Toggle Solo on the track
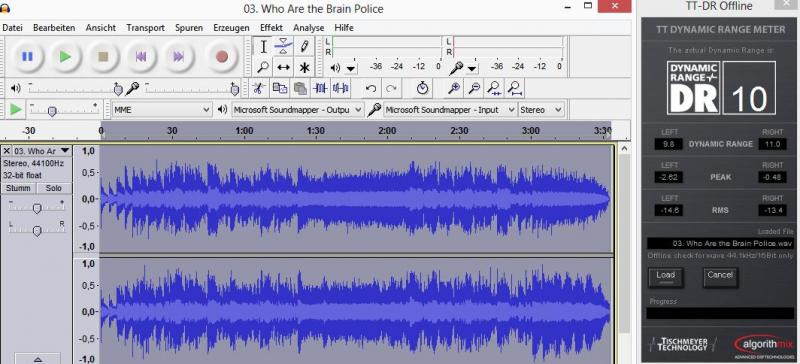Viewport: 800px width, 364px height. pos(54,188)
